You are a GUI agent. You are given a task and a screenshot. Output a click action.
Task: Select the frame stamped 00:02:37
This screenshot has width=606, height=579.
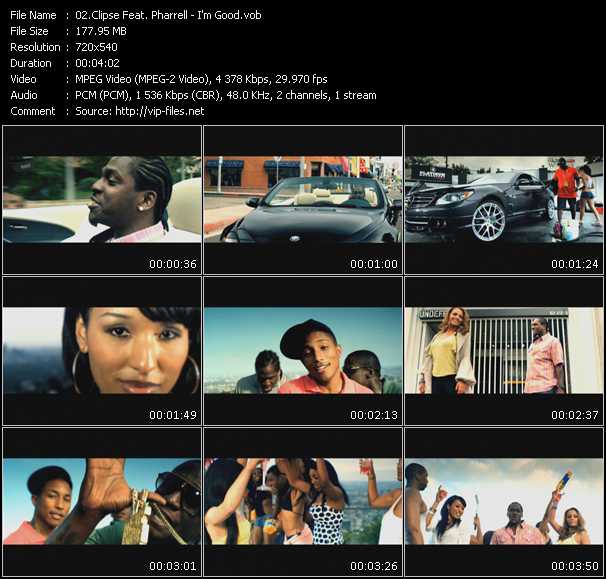tap(504, 351)
